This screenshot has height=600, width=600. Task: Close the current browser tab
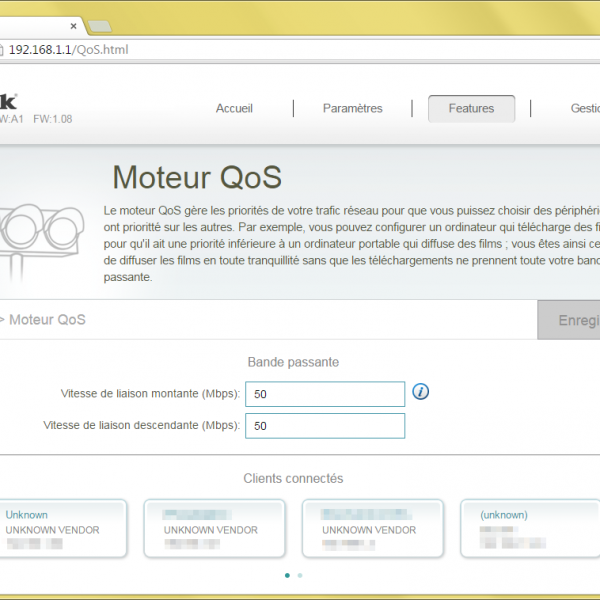74,26
